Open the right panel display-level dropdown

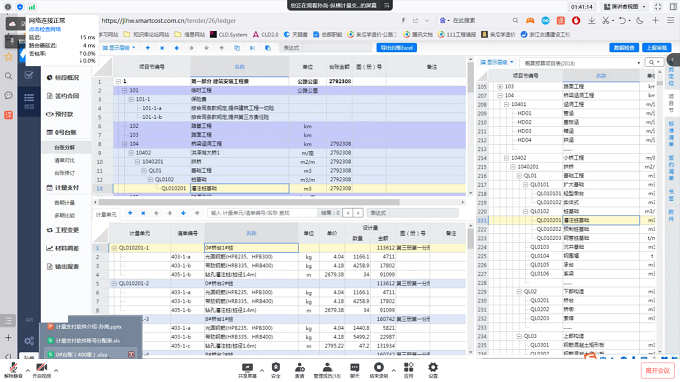pyautogui.click(x=497, y=62)
